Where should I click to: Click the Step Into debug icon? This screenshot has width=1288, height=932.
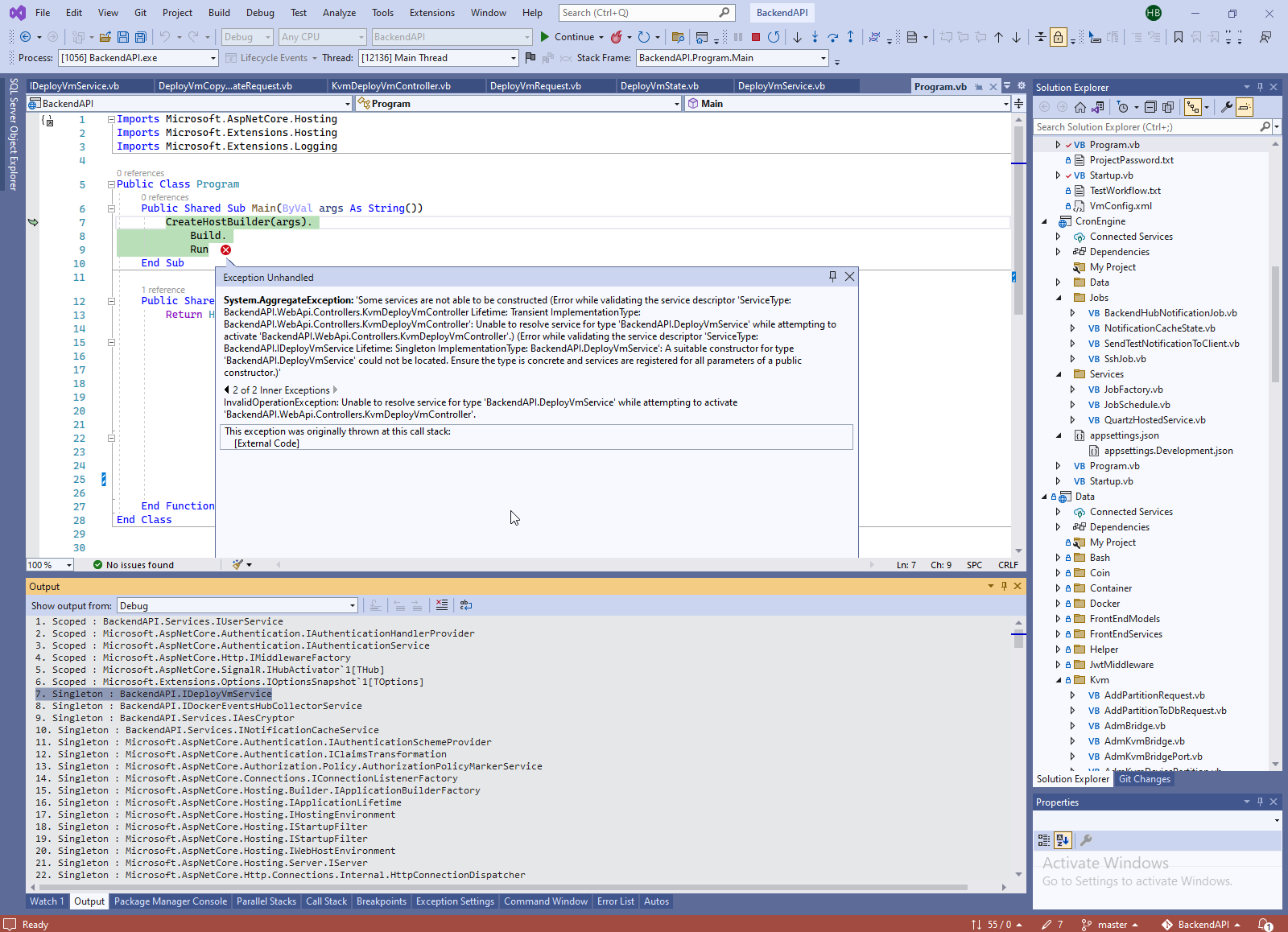point(815,37)
